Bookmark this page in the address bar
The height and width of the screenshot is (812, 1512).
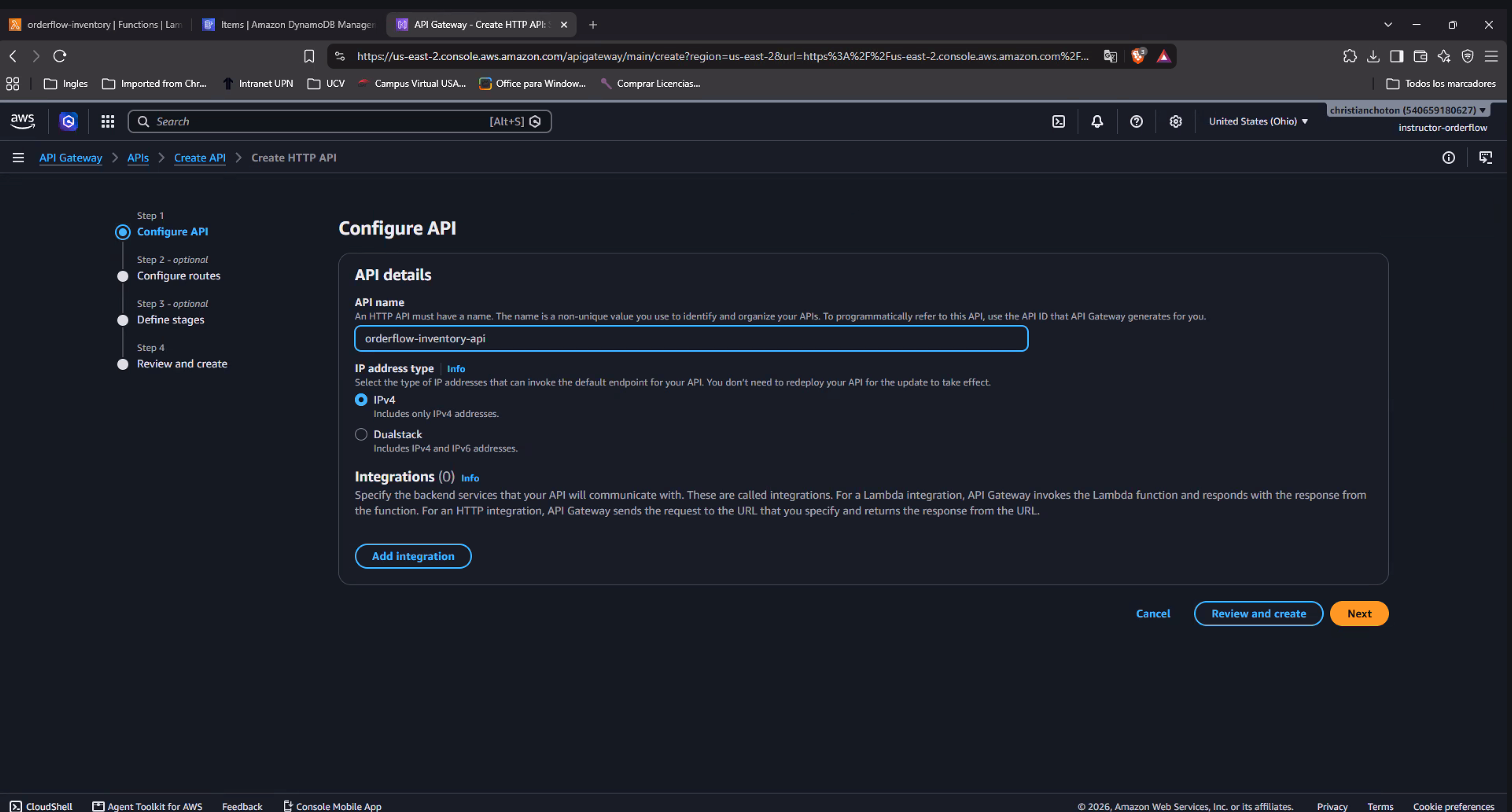pos(309,56)
